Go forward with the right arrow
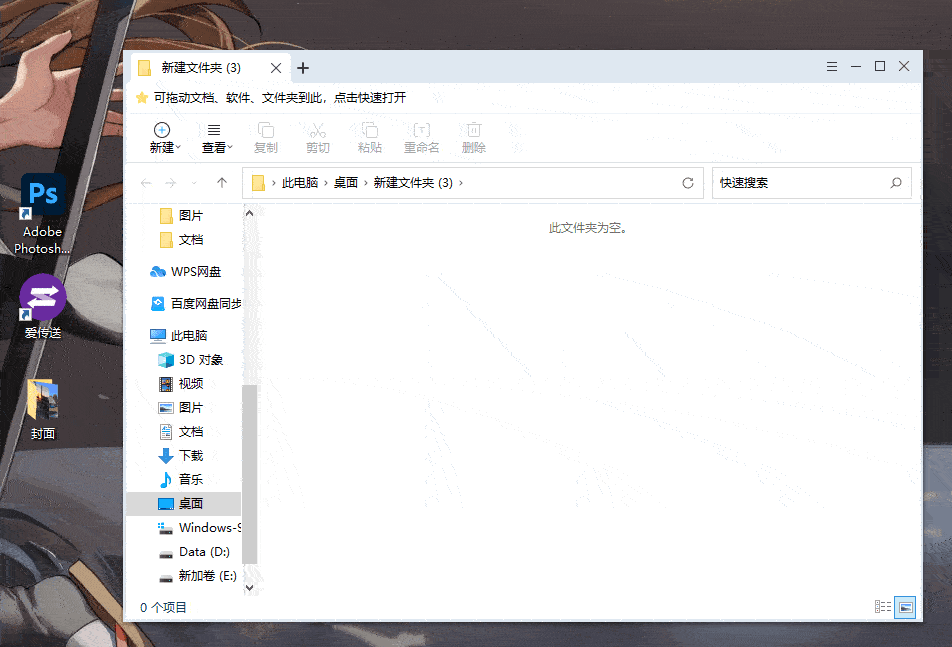This screenshot has height=647, width=952. [171, 183]
